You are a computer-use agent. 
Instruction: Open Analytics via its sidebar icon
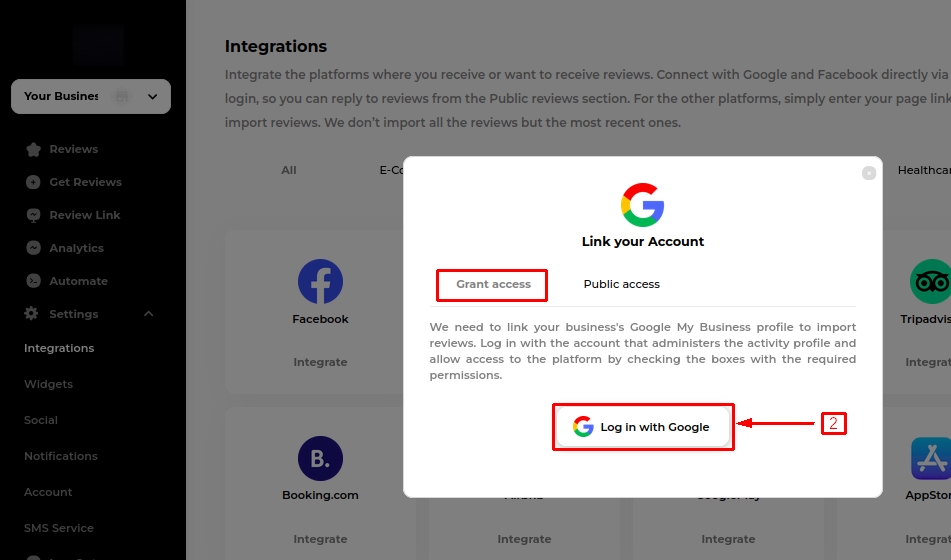(x=33, y=248)
